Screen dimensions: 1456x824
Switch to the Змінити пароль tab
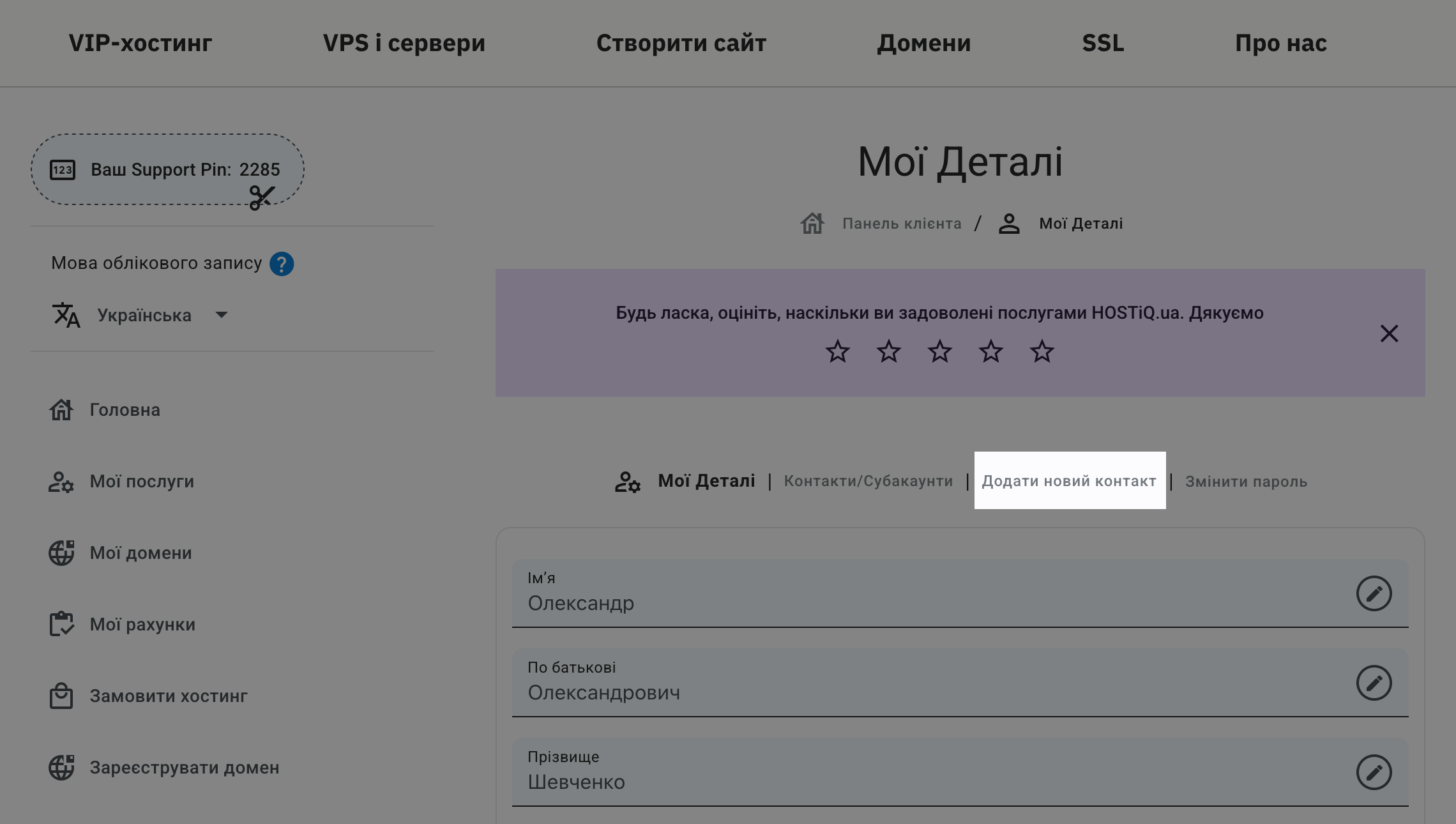point(1246,481)
